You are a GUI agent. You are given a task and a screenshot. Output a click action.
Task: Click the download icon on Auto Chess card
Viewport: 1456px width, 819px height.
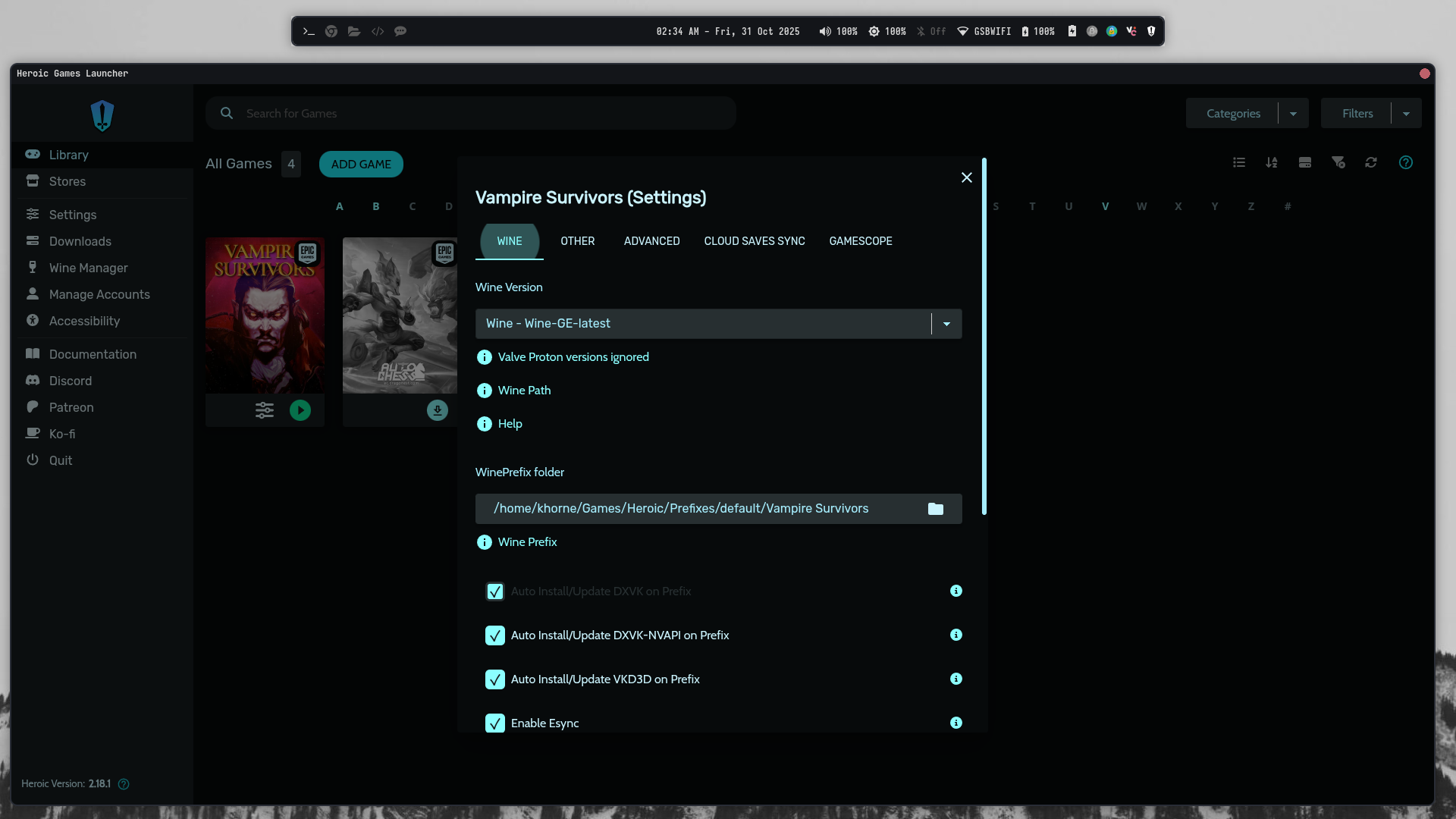[x=438, y=410]
